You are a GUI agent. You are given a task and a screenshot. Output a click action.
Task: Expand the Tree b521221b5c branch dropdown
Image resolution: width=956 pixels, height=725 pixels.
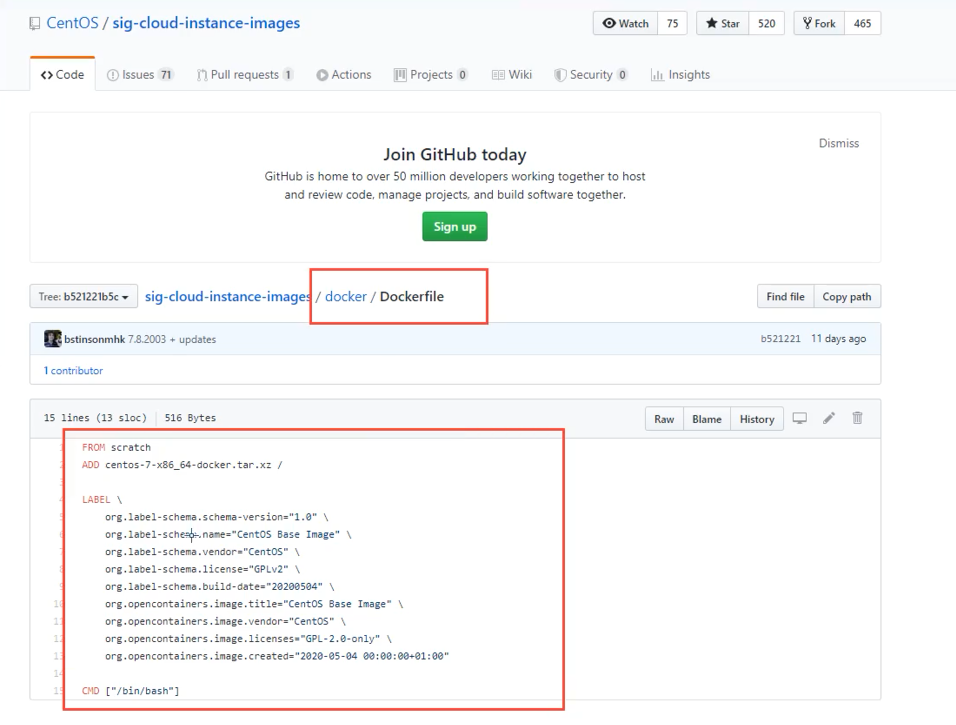coord(84,296)
